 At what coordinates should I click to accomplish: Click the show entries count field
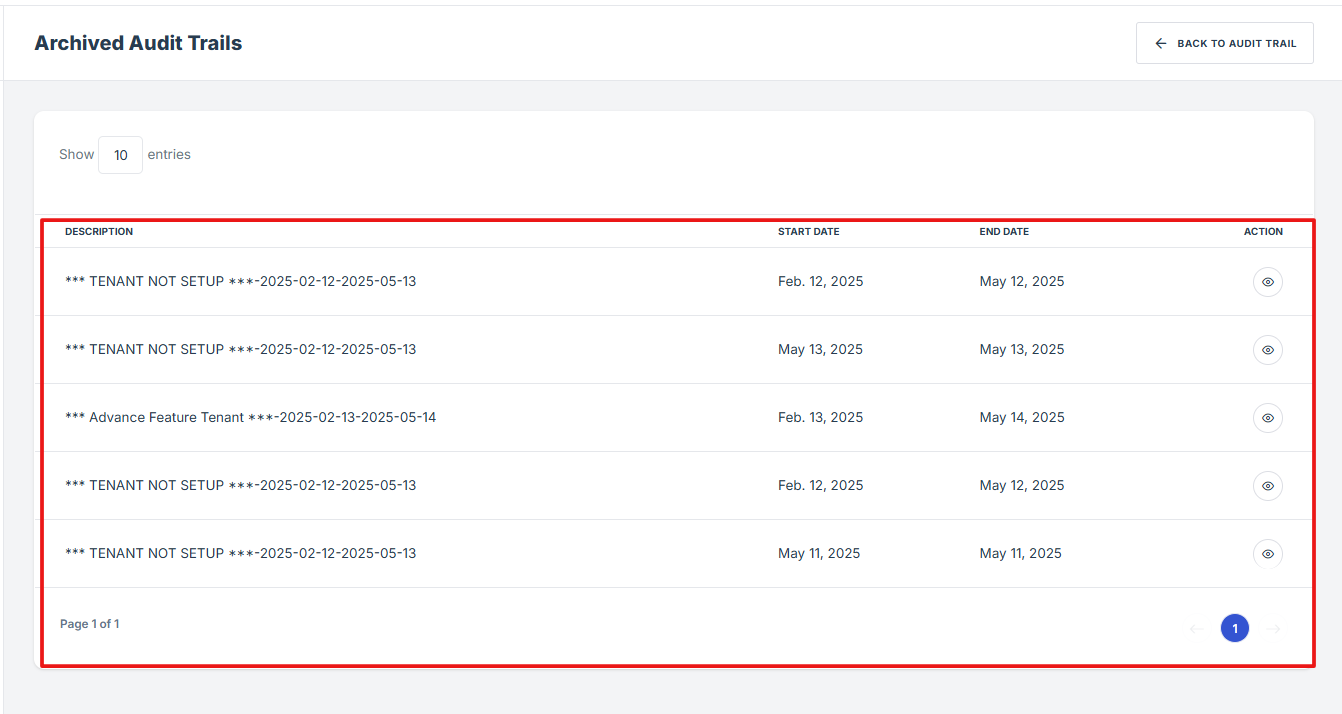(120, 155)
